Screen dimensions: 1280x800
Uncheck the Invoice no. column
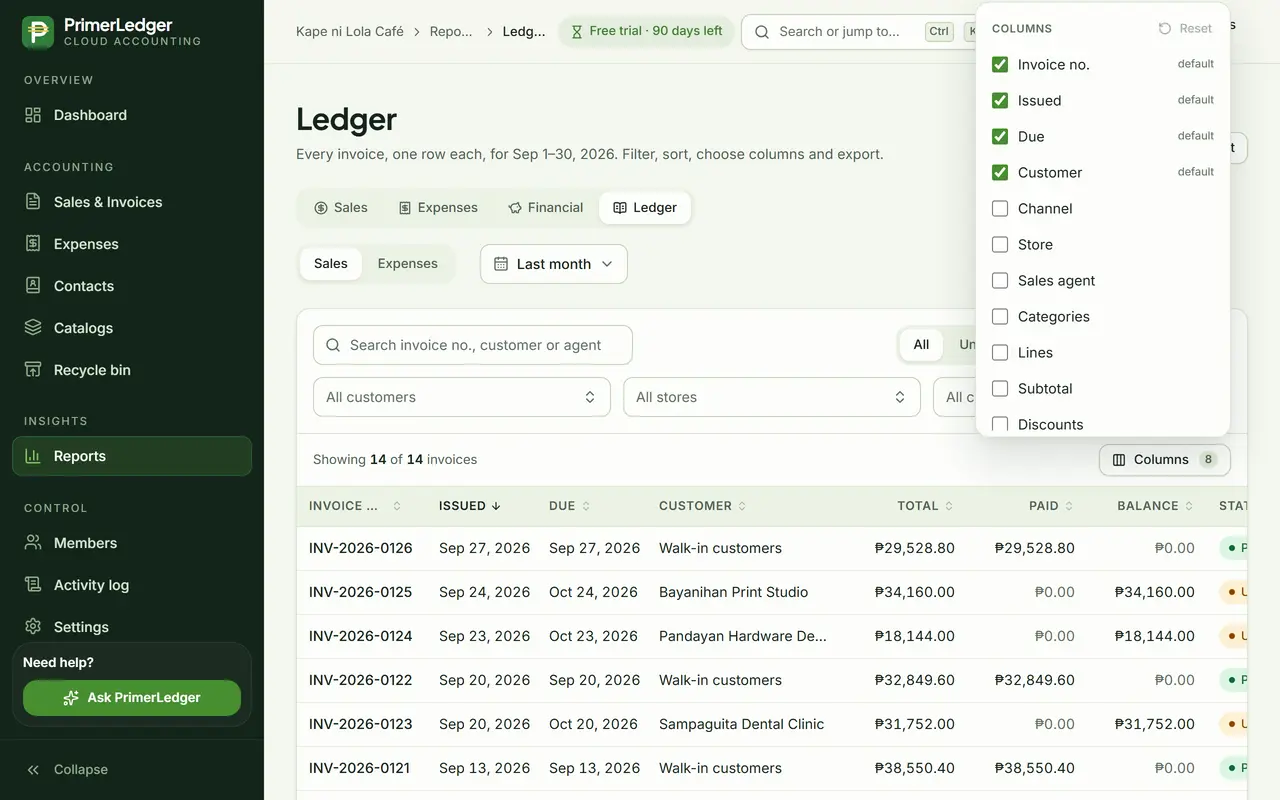pyautogui.click(x=1000, y=64)
